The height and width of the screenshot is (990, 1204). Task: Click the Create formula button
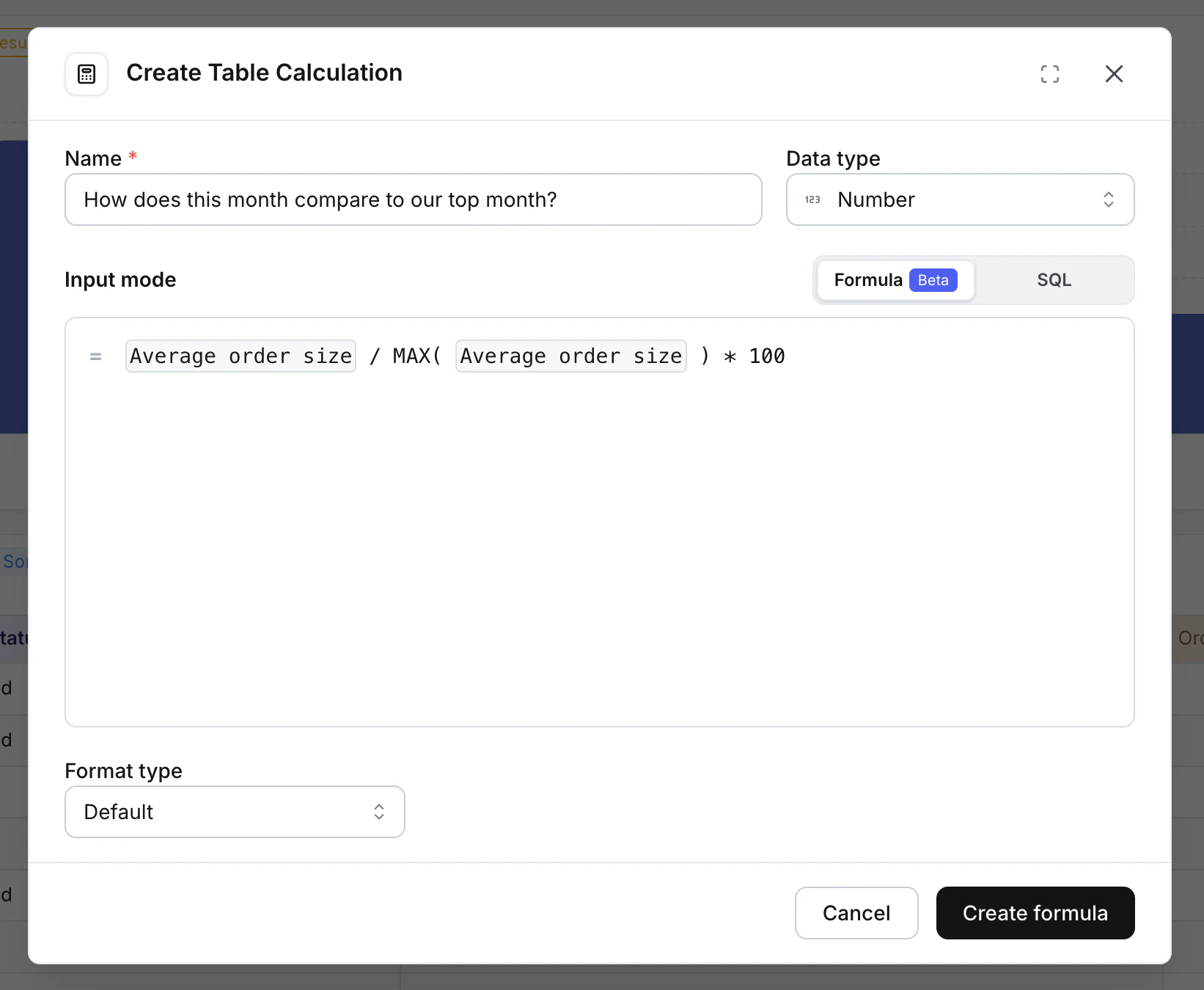click(1035, 913)
